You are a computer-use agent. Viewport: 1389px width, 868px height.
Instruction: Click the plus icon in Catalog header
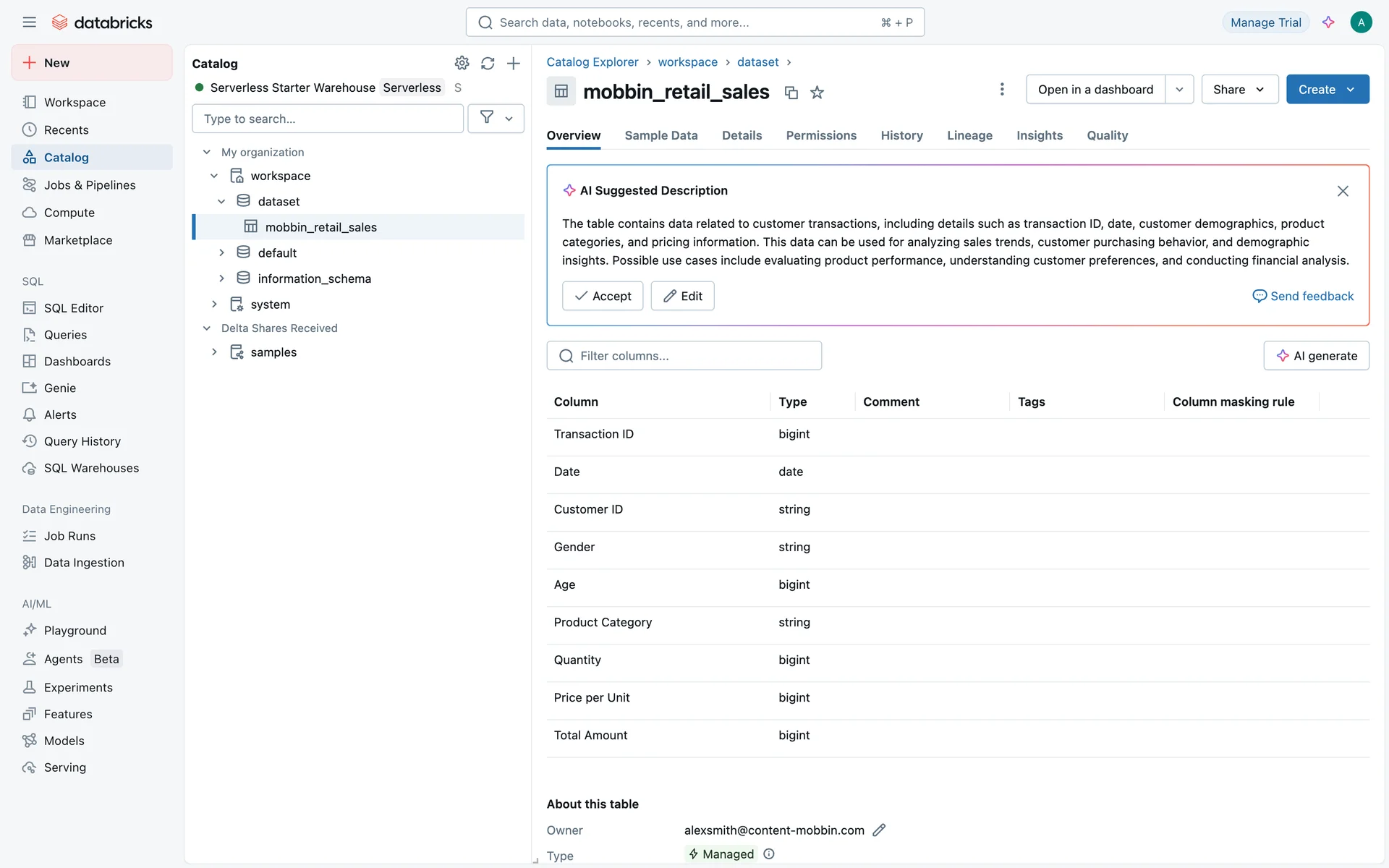(x=513, y=63)
